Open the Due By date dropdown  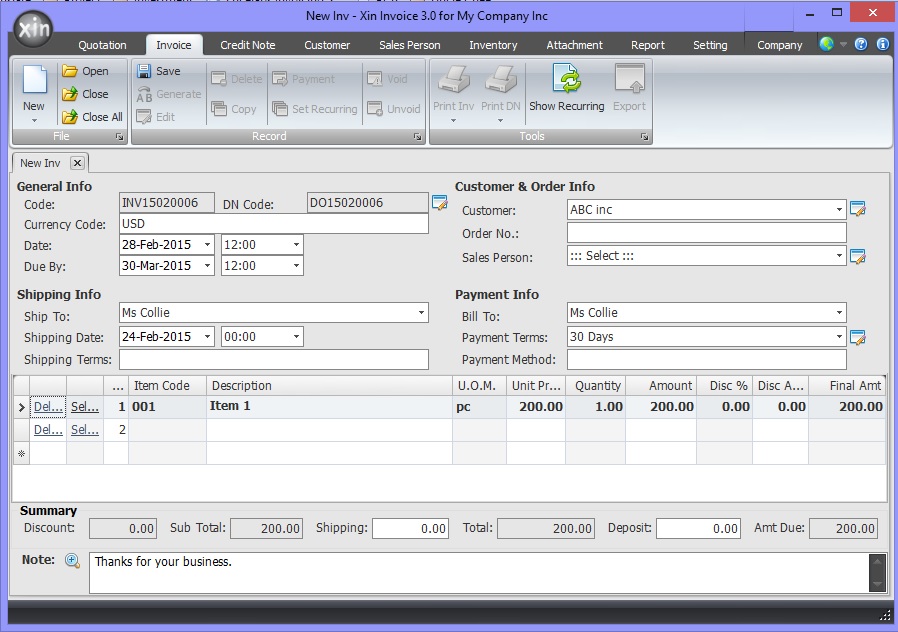207,266
